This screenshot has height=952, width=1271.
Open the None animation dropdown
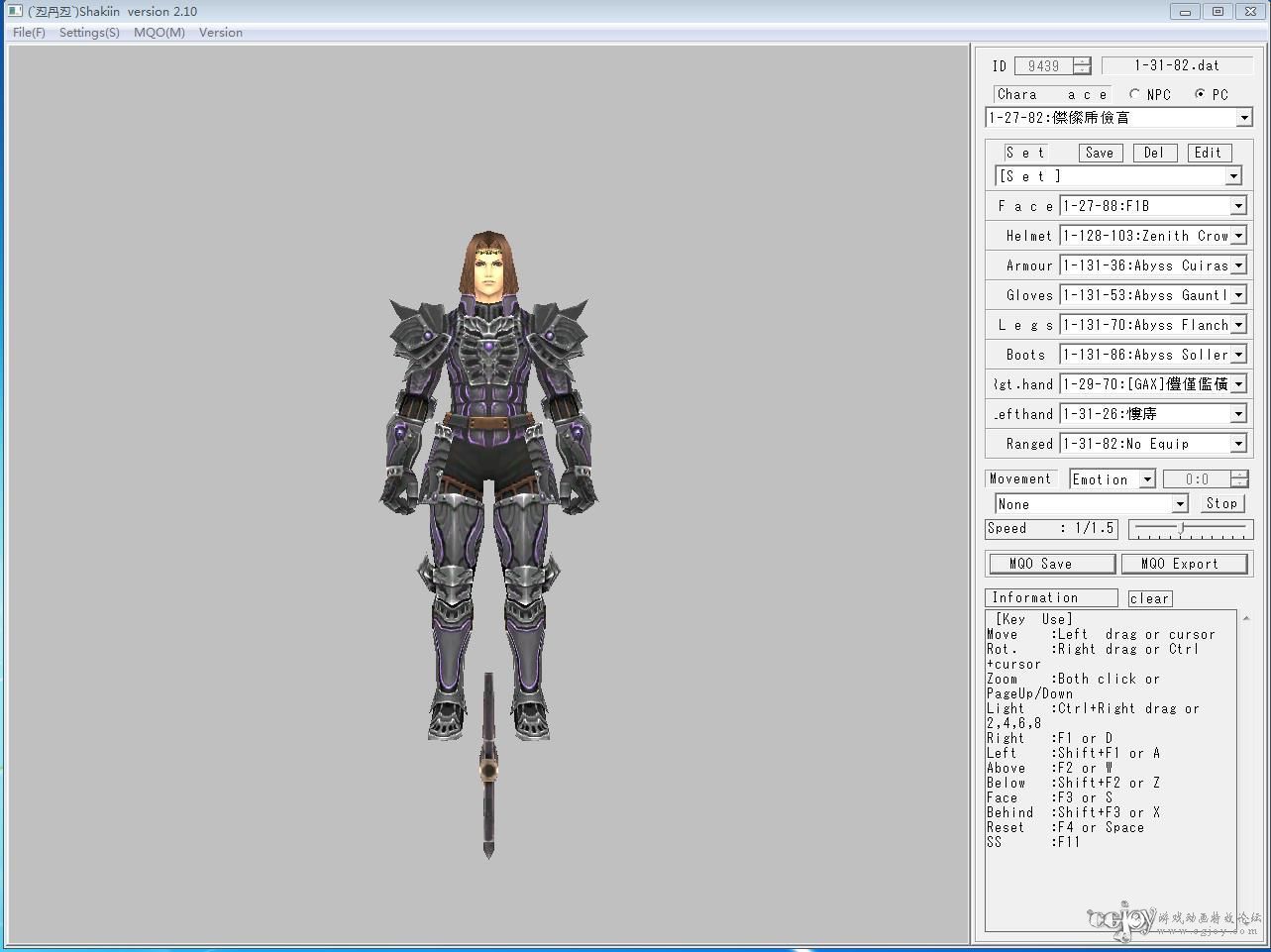(1180, 504)
